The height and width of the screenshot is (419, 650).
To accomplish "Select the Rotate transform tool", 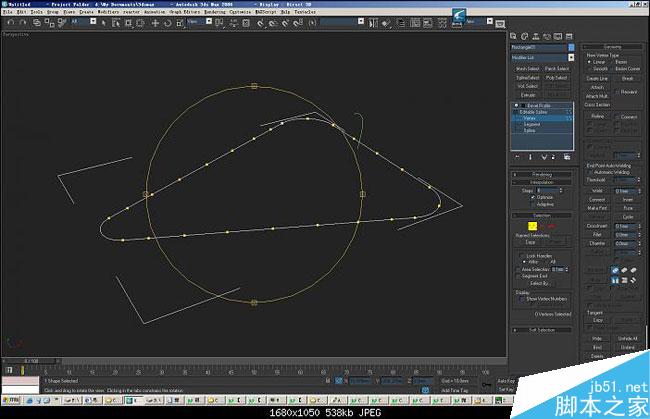I will click(x=167, y=23).
